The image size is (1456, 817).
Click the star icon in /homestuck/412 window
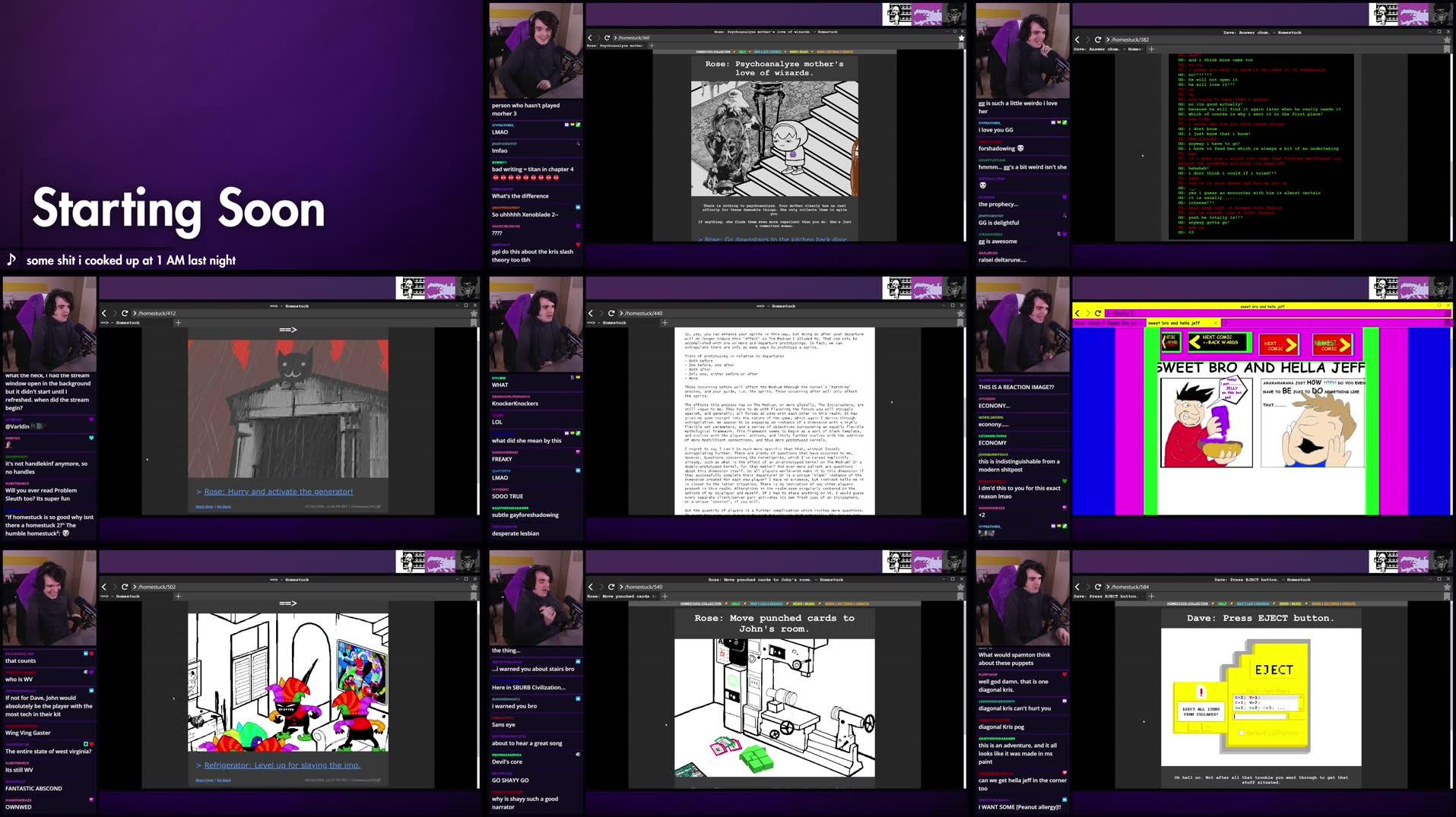474,313
